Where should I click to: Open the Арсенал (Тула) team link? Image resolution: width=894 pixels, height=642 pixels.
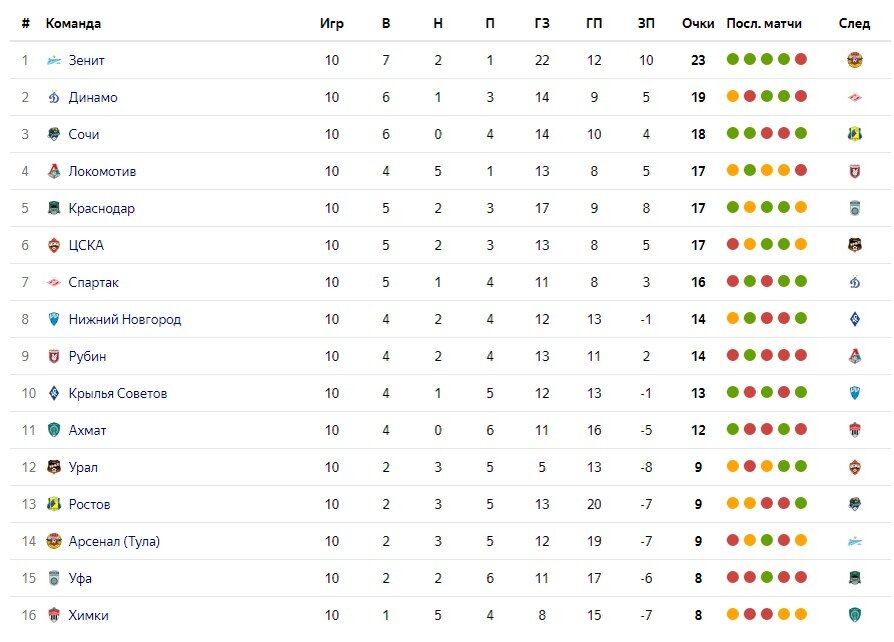[114, 541]
